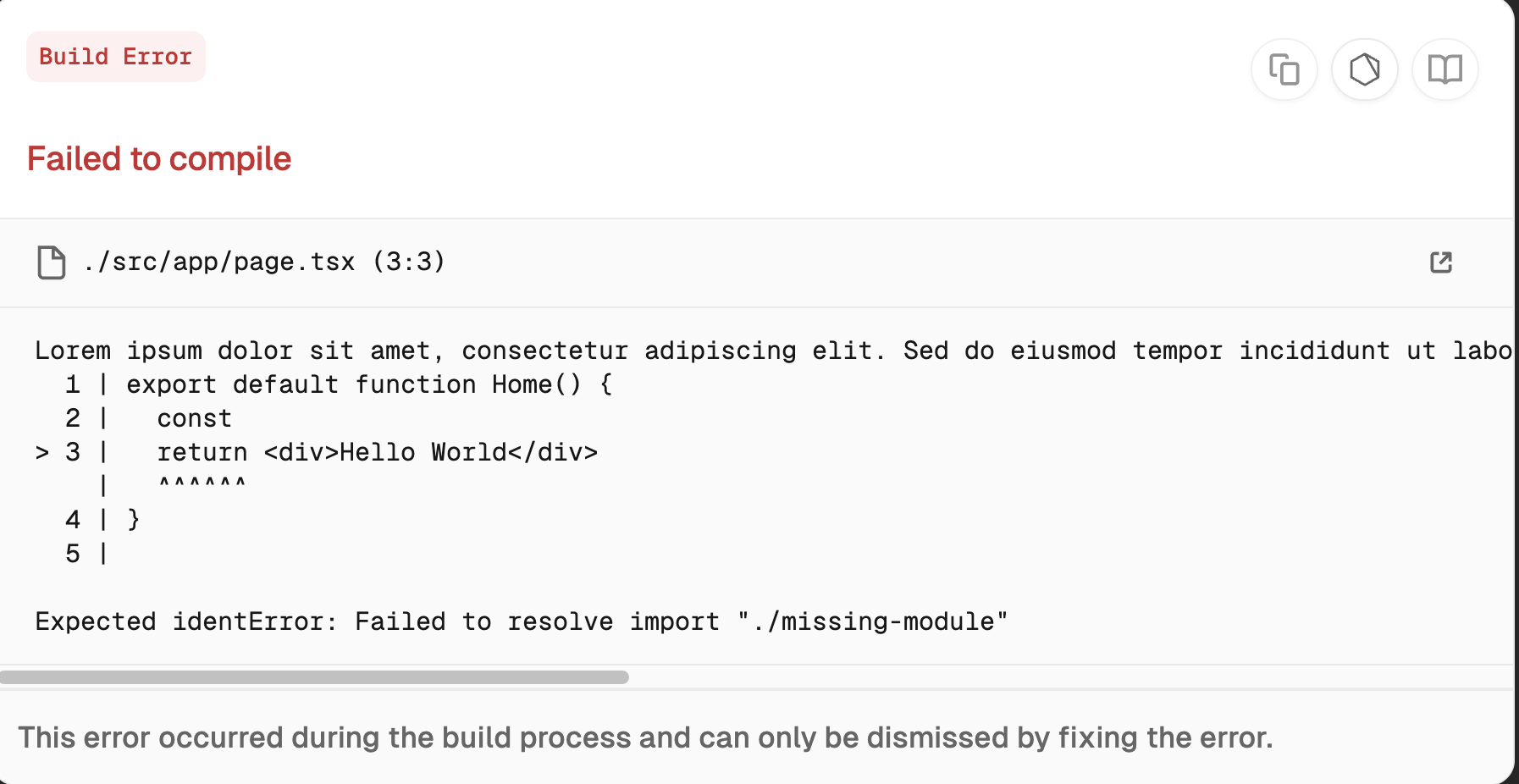
Task: Click the ./src/app/page.tsx file path
Action: (x=219, y=262)
